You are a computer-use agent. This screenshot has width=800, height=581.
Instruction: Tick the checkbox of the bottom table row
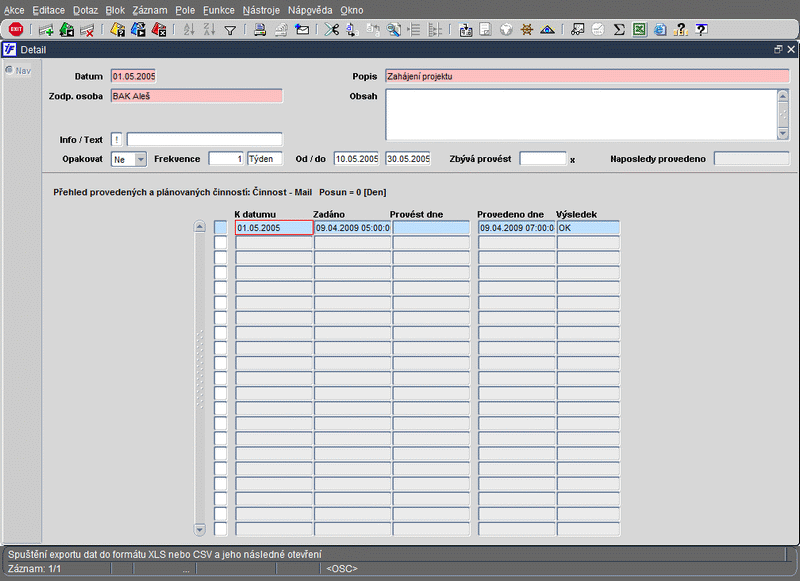tap(220, 529)
